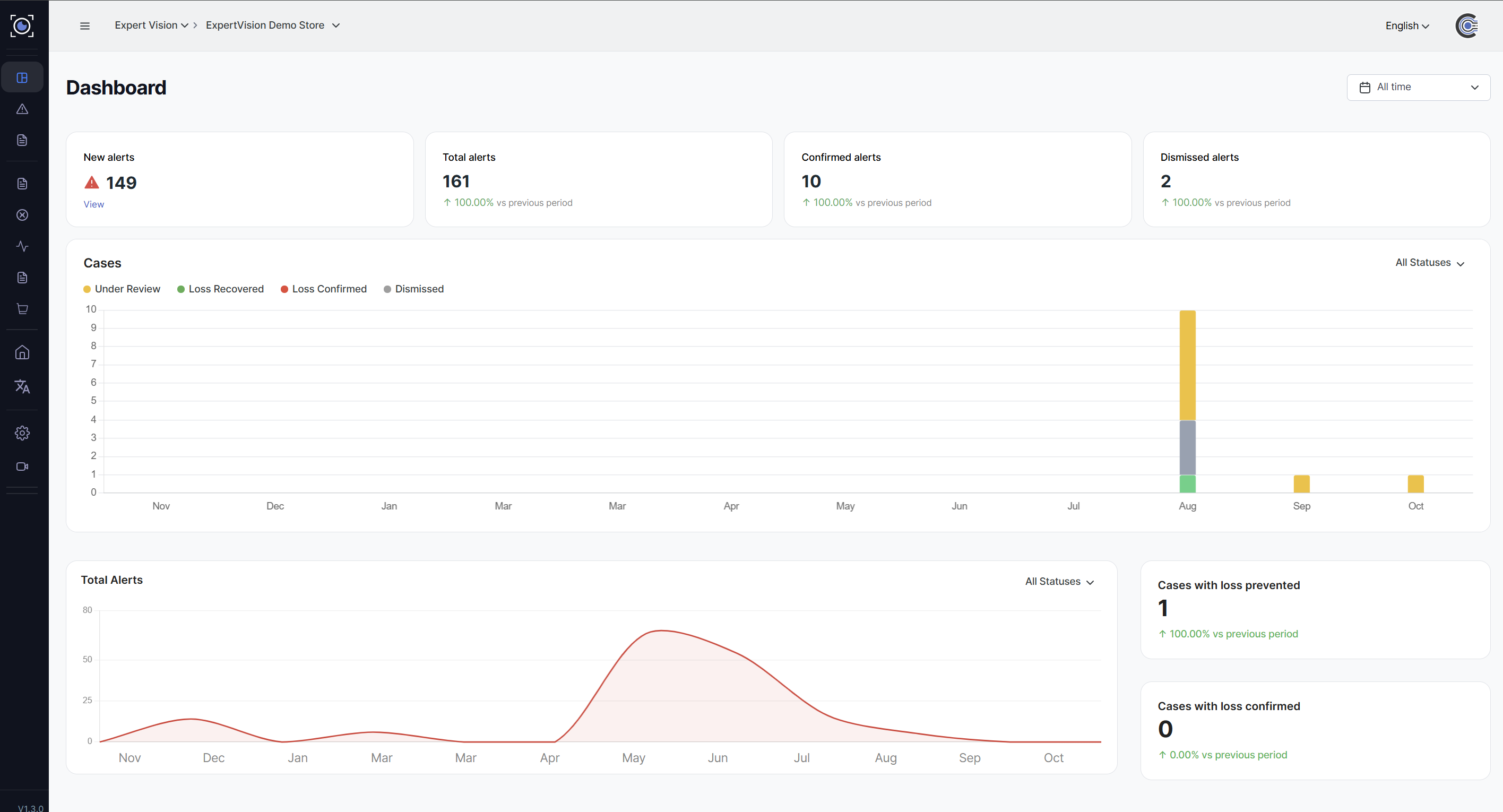Toggle Under Review legend series

click(122, 289)
